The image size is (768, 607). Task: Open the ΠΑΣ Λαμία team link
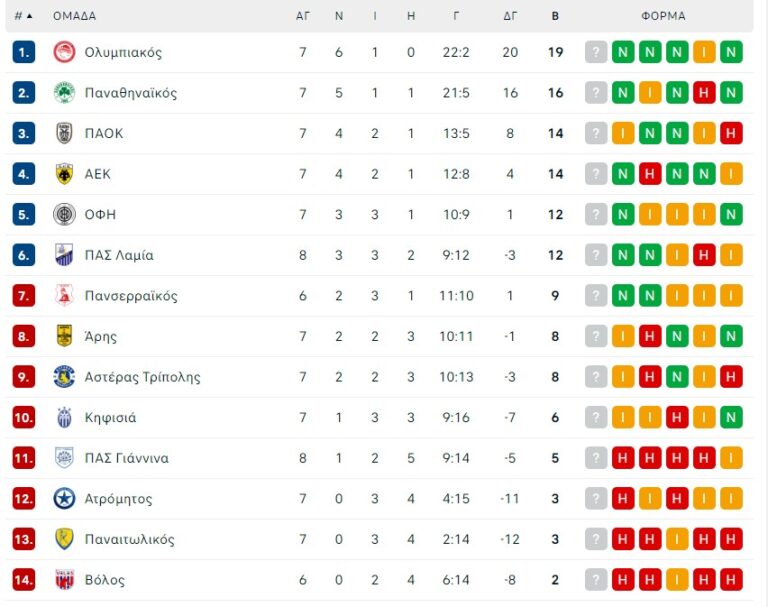click(x=119, y=255)
